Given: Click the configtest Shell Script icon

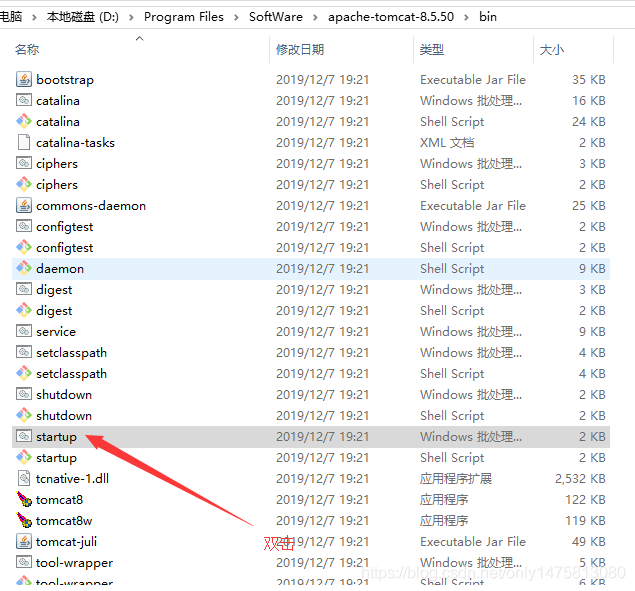Looking at the screenshot, I should [24, 247].
